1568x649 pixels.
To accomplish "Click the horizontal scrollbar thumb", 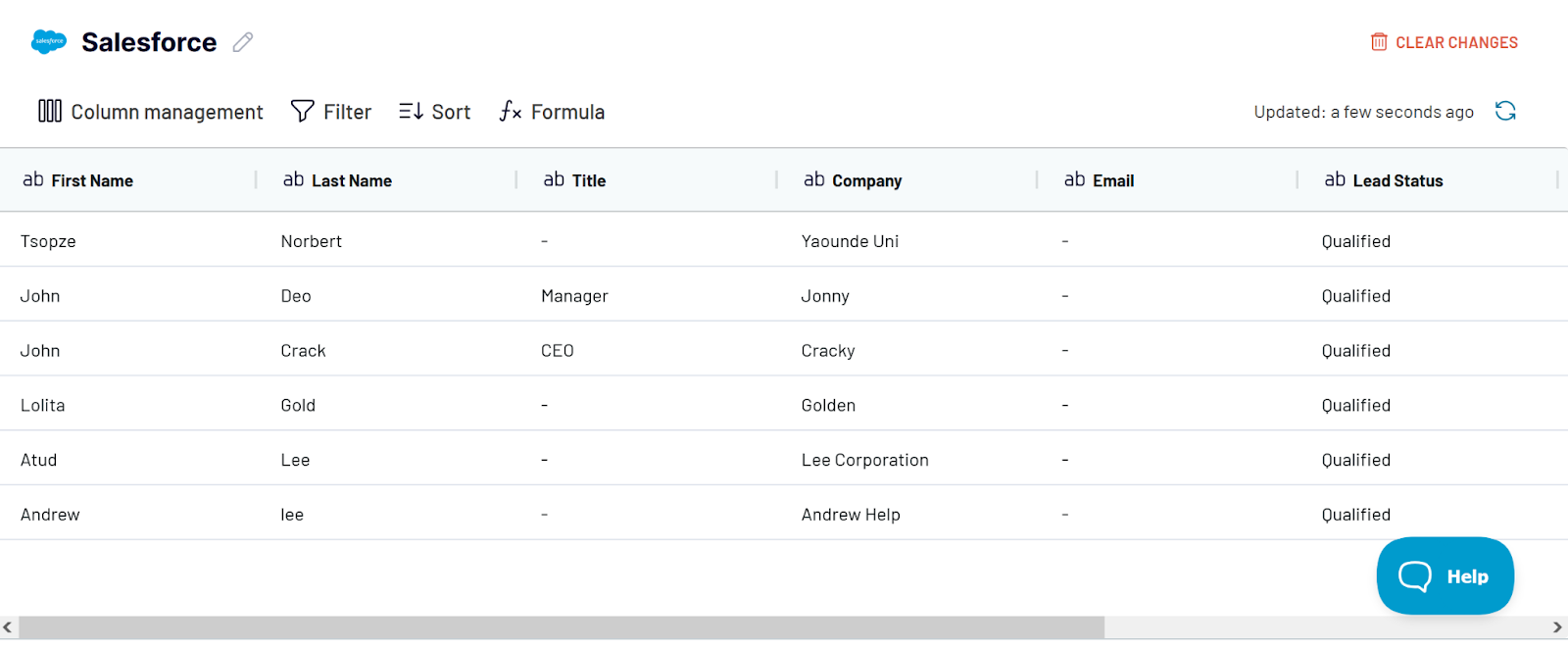I will [562, 627].
